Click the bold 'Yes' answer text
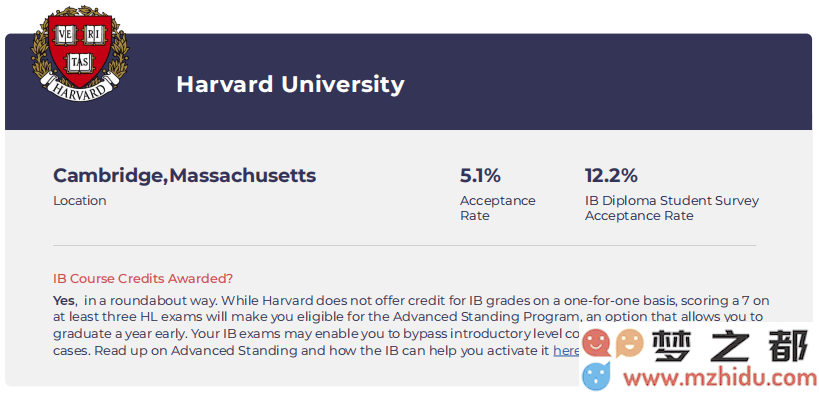 point(65,301)
